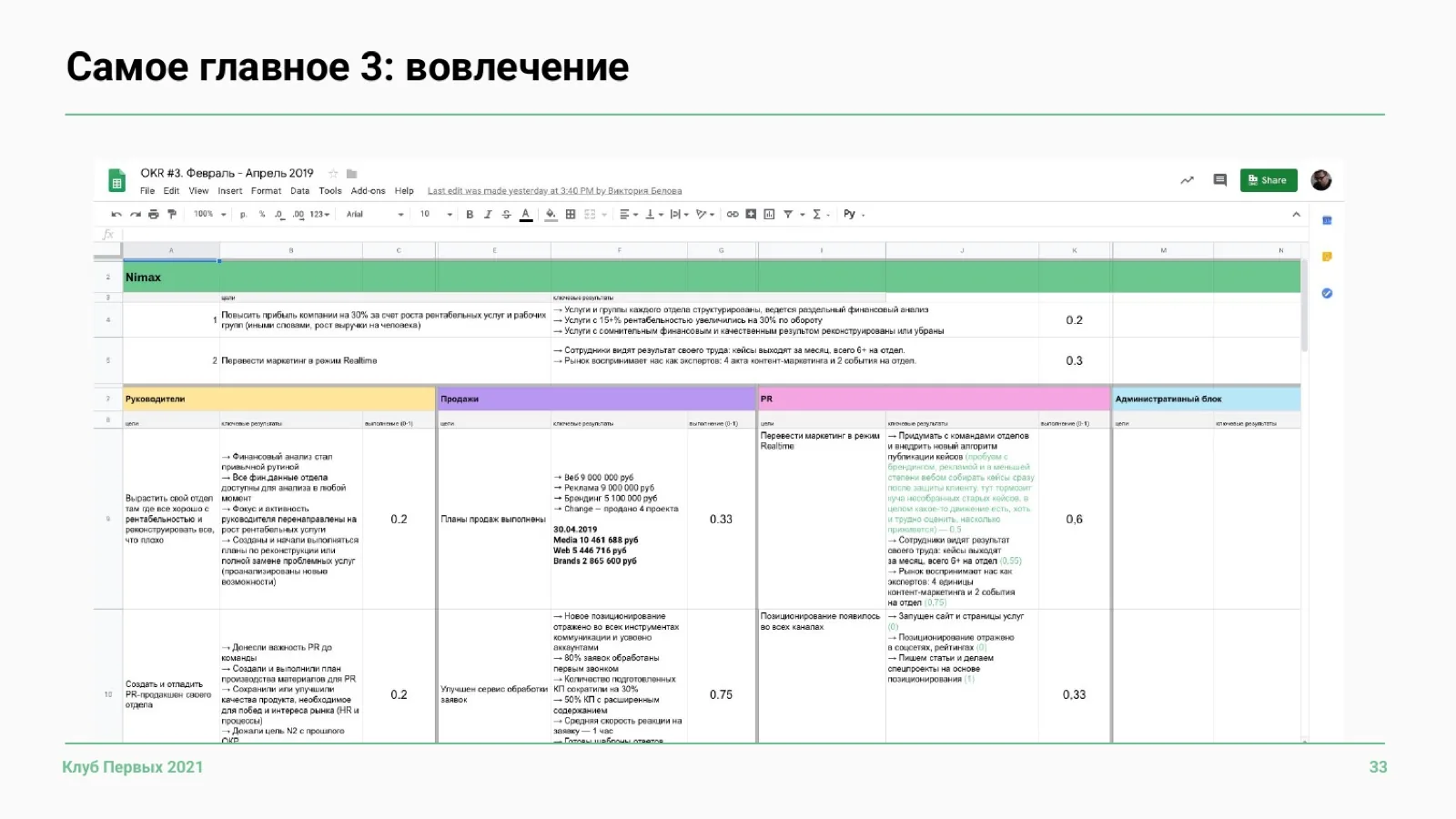
Task: Click the Print icon
Action: [x=153, y=215]
